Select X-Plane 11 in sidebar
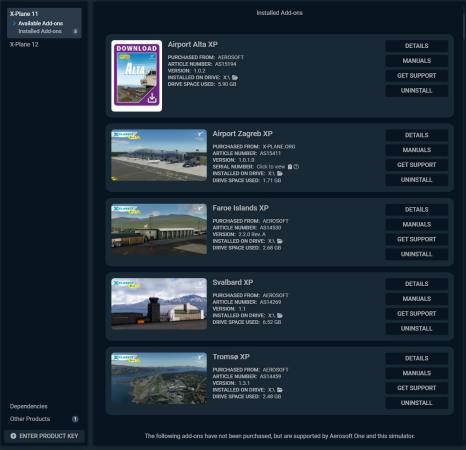The width and height of the screenshot is (466, 450). 24,14
